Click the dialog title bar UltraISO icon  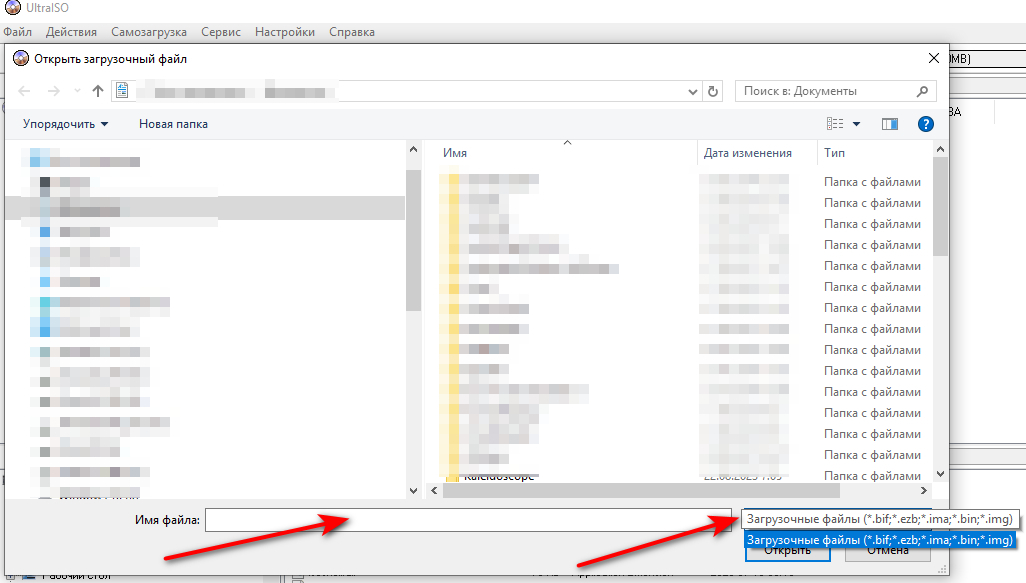pos(21,58)
